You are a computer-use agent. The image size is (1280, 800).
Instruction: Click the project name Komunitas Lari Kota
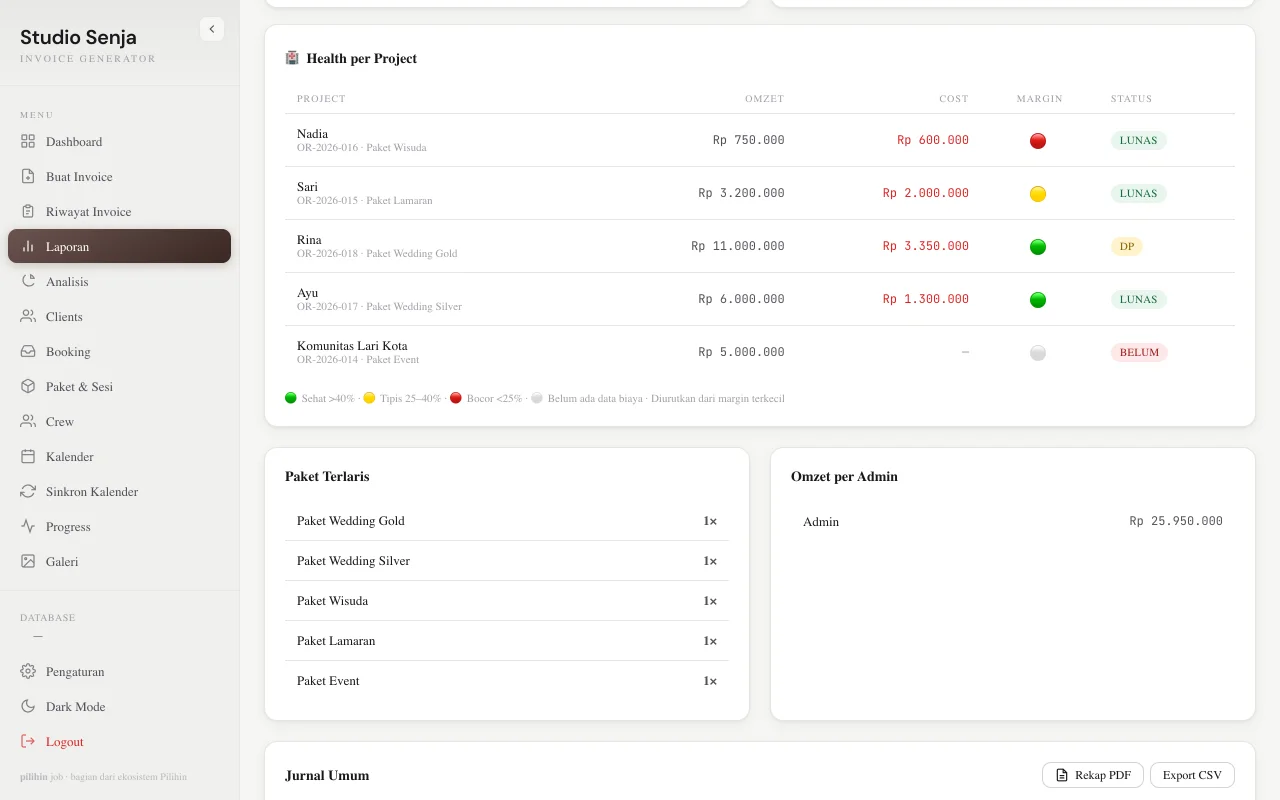[352, 346]
